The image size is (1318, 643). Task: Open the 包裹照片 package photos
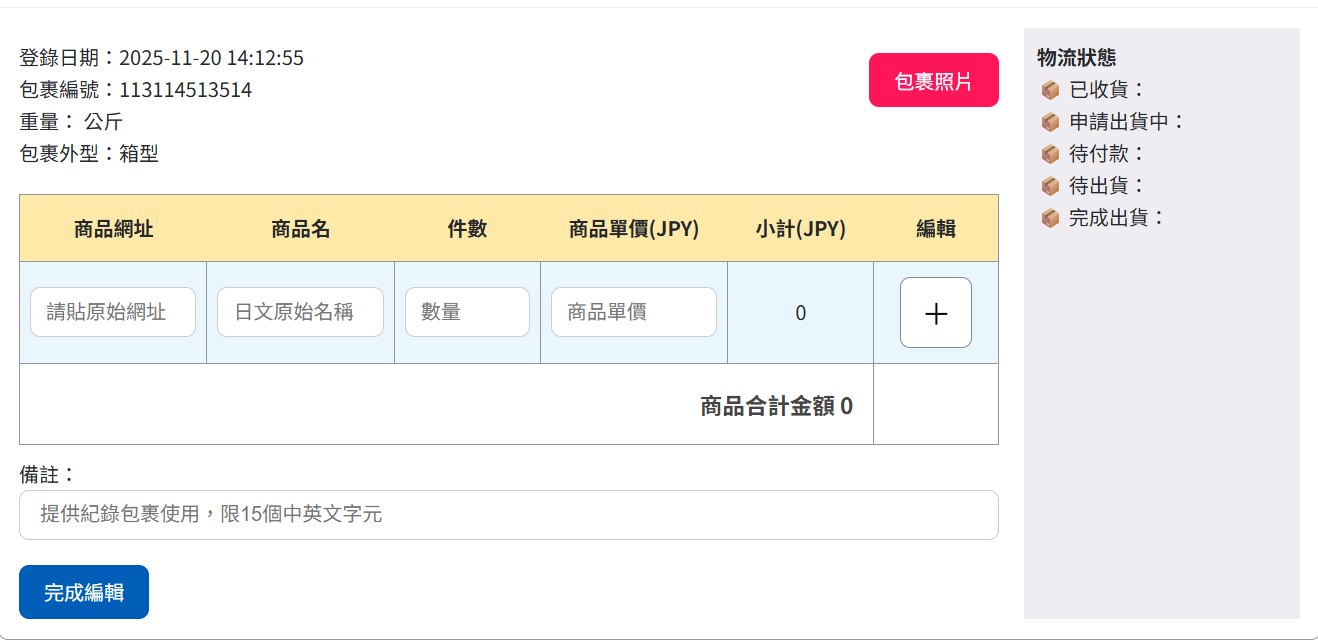[x=933, y=80]
